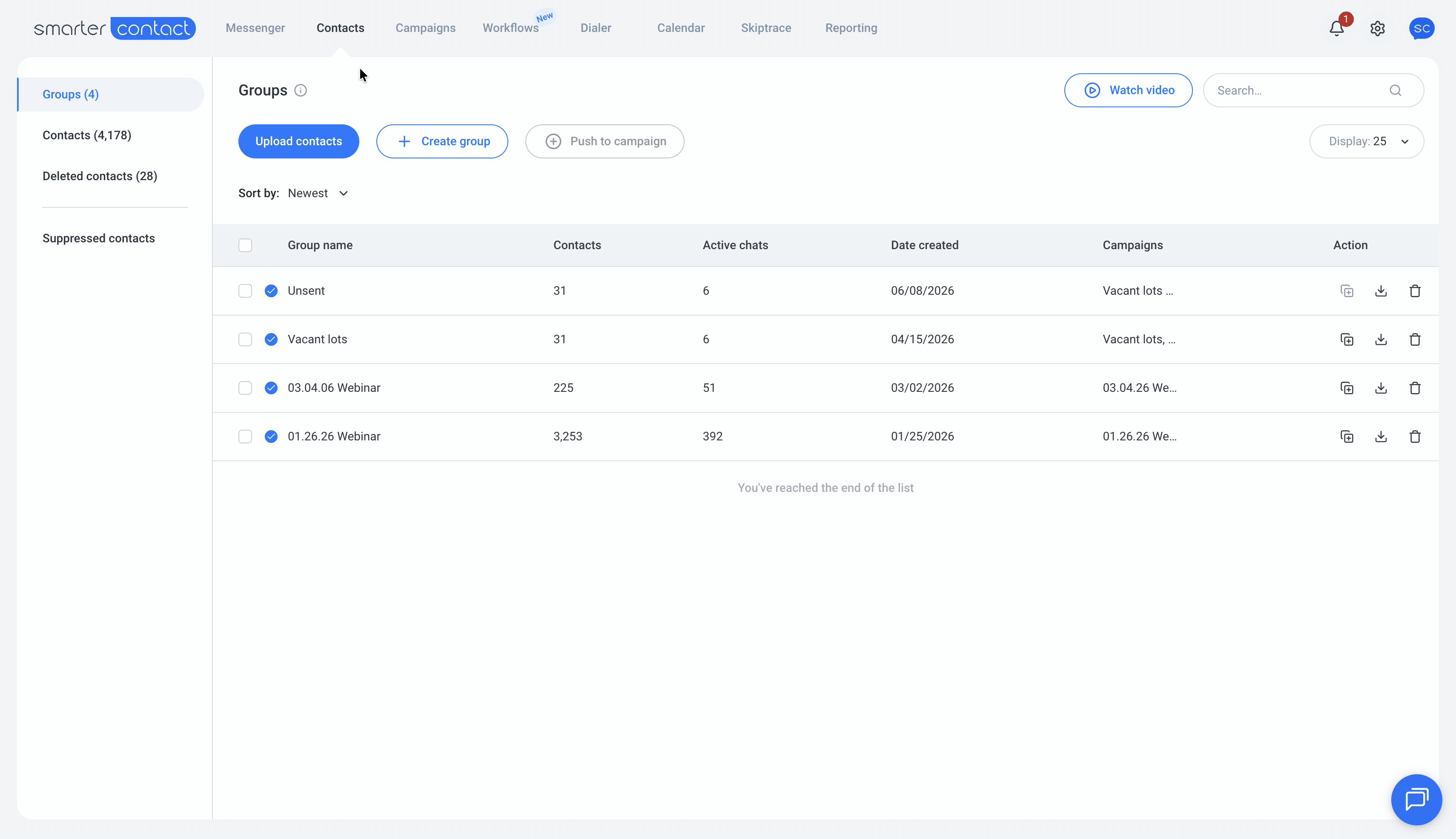1456x839 pixels.
Task: Open the Campaigns tab
Action: click(425, 28)
